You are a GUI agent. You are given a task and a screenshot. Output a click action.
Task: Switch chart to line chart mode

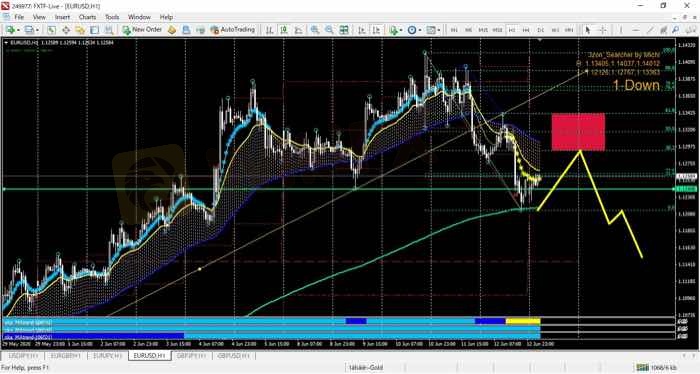point(298,30)
